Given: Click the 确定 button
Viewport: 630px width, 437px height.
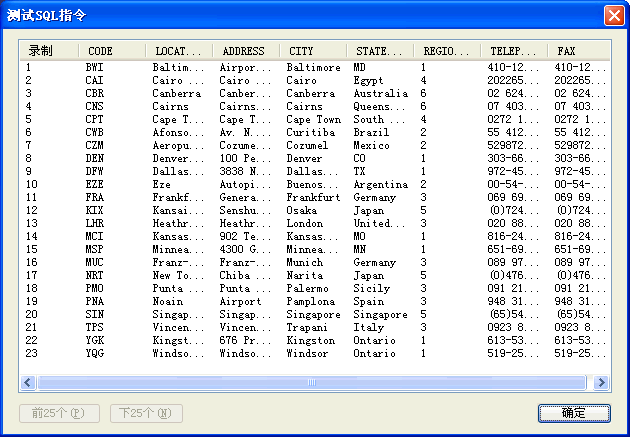Looking at the screenshot, I should click(x=574, y=413).
